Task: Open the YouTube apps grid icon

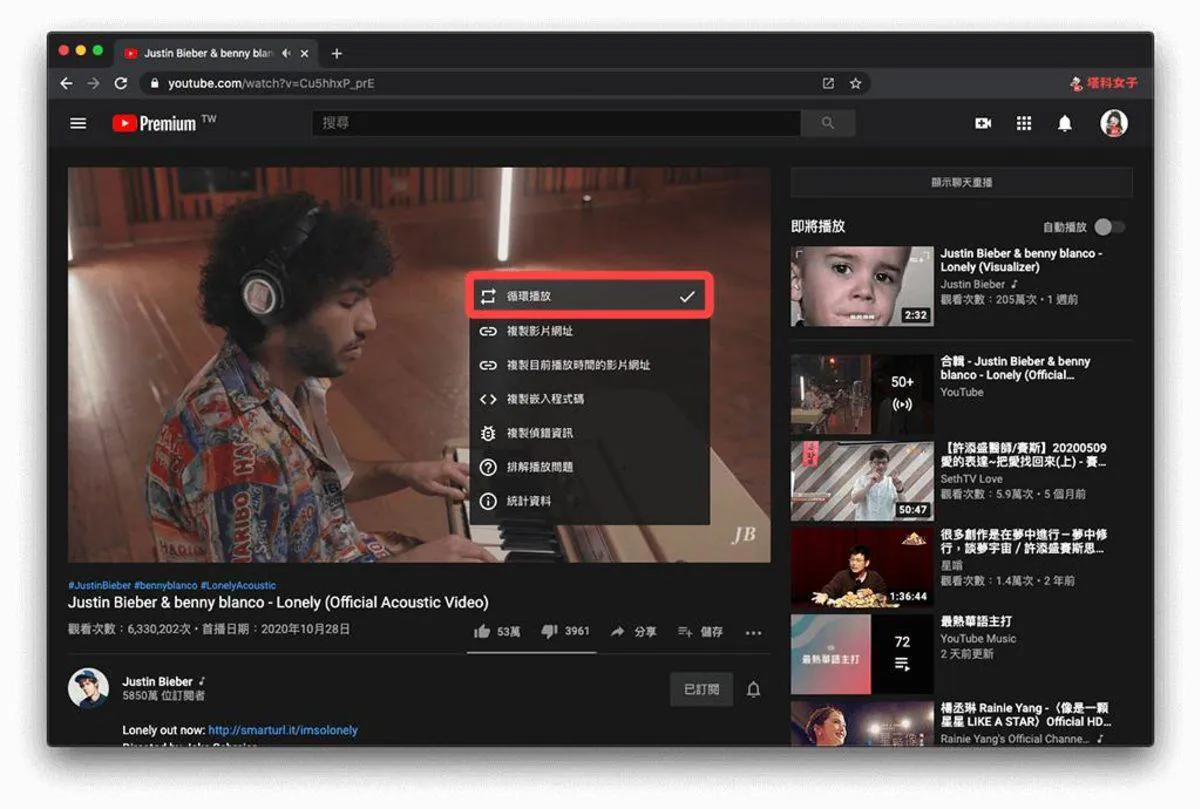Action: (x=1024, y=123)
